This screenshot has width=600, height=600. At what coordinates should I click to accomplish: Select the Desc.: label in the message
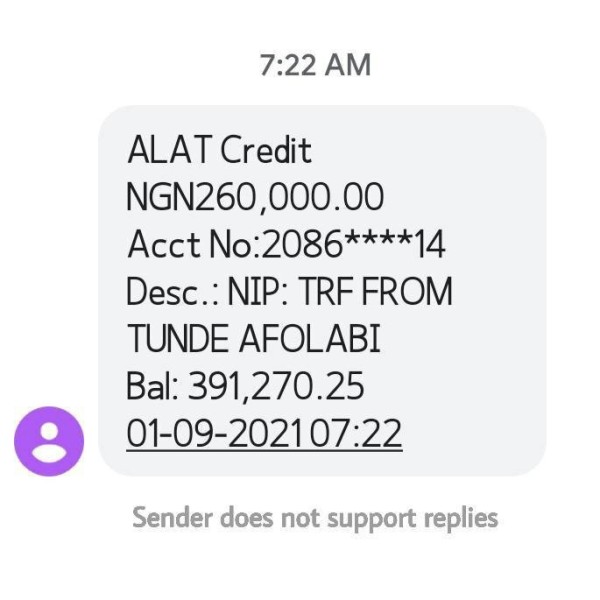[x=172, y=291]
